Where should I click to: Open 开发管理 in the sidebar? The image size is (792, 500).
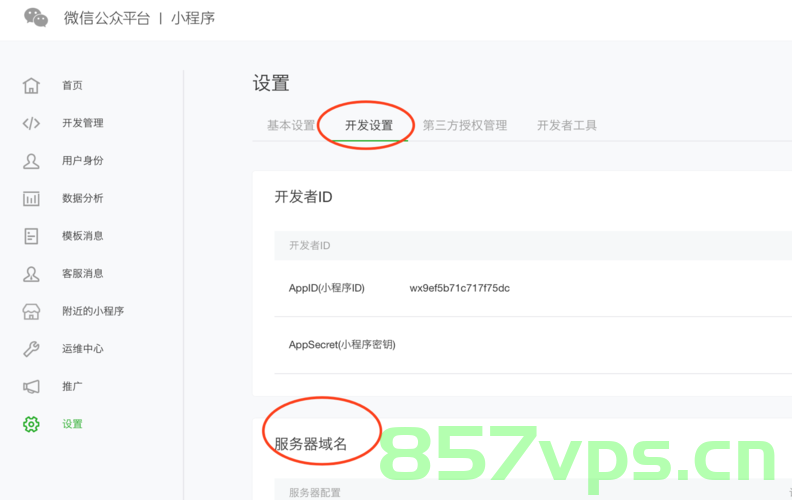pos(83,123)
